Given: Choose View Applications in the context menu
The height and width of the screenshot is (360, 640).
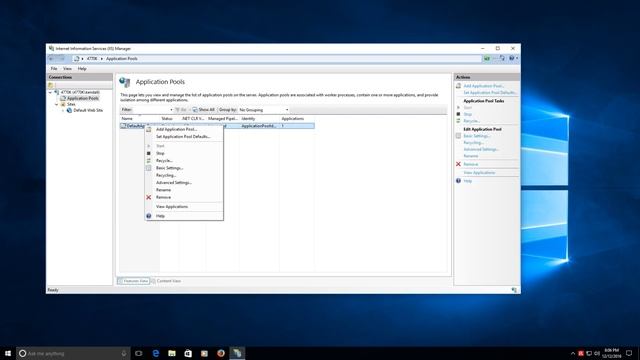Looking at the screenshot, I should point(172,207).
